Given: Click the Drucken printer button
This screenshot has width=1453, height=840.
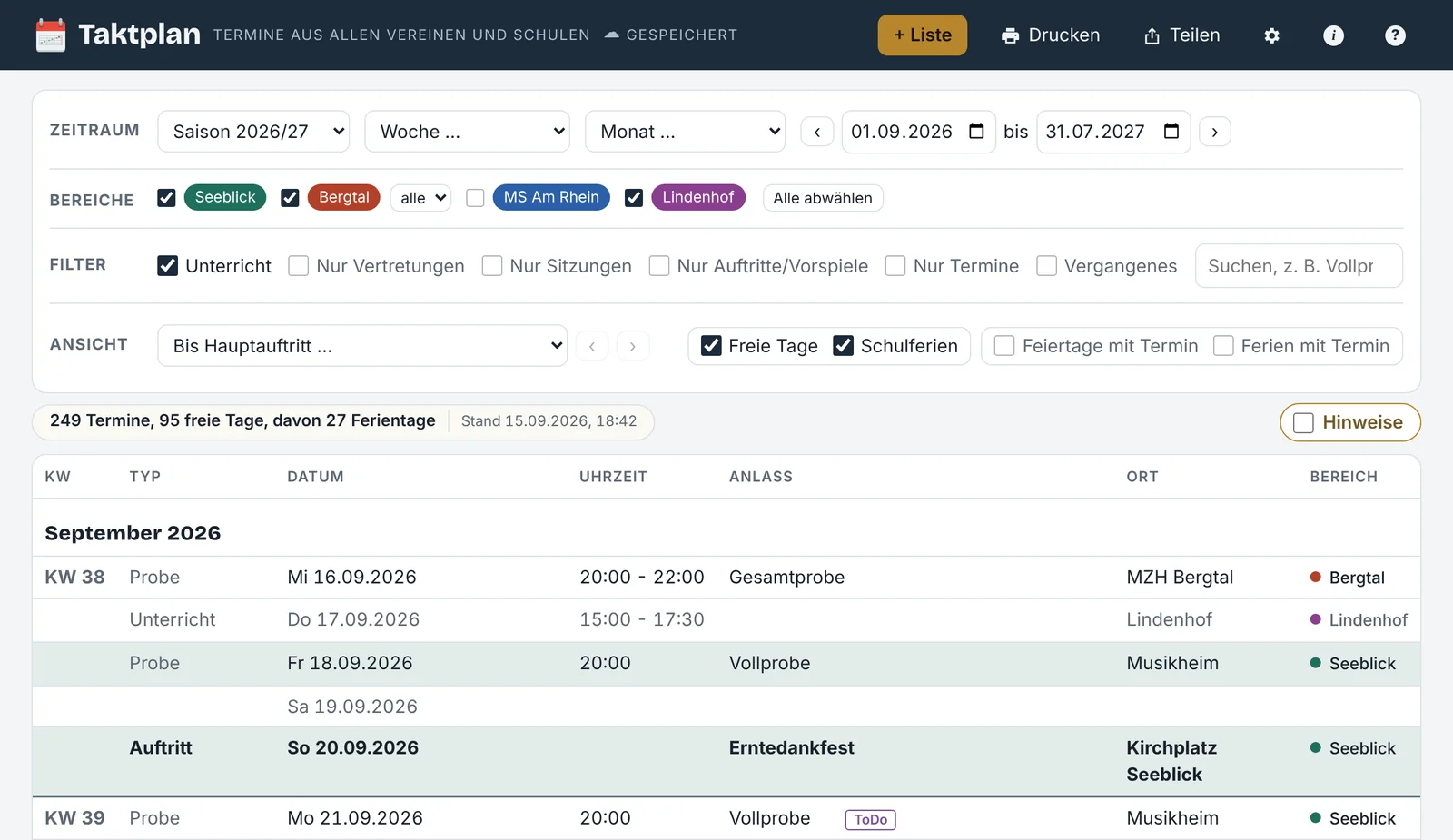Looking at the screenshot, I should 1051,35.
